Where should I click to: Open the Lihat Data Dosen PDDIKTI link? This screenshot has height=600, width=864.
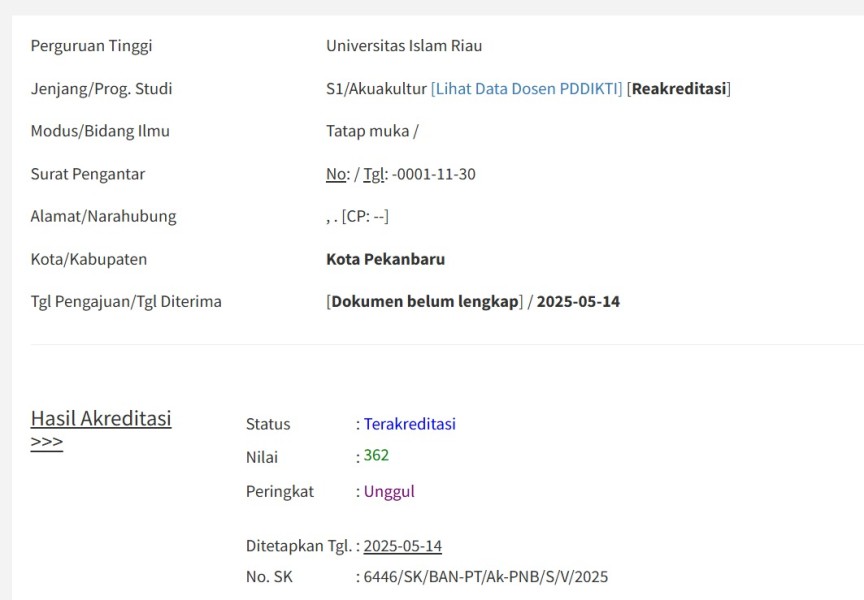tap(526, 89)
